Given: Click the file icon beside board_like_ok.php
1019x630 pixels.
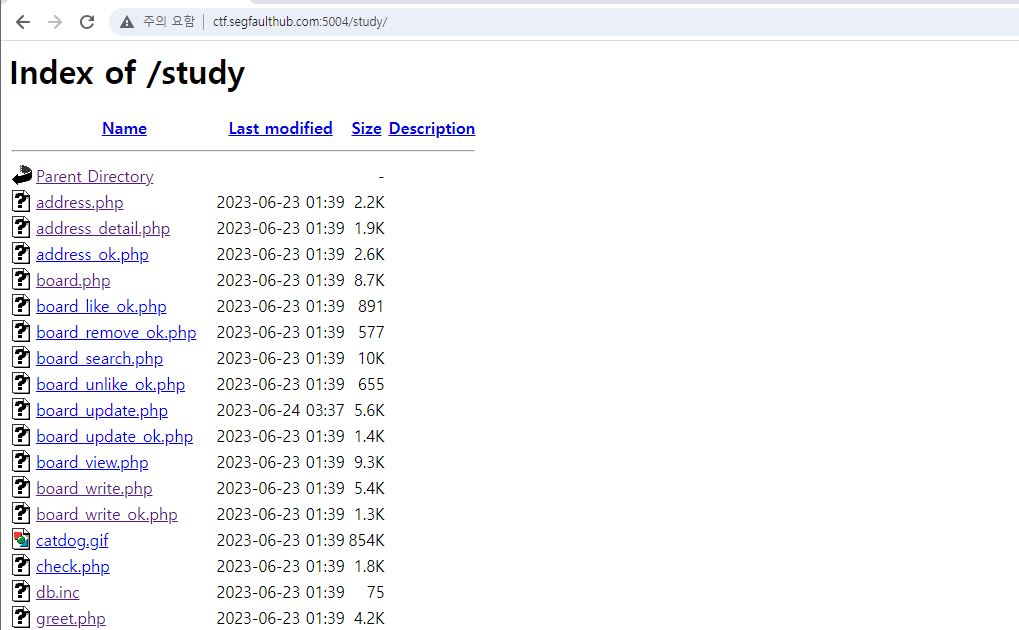Looking at the screenshot, I should pos(21,305).
